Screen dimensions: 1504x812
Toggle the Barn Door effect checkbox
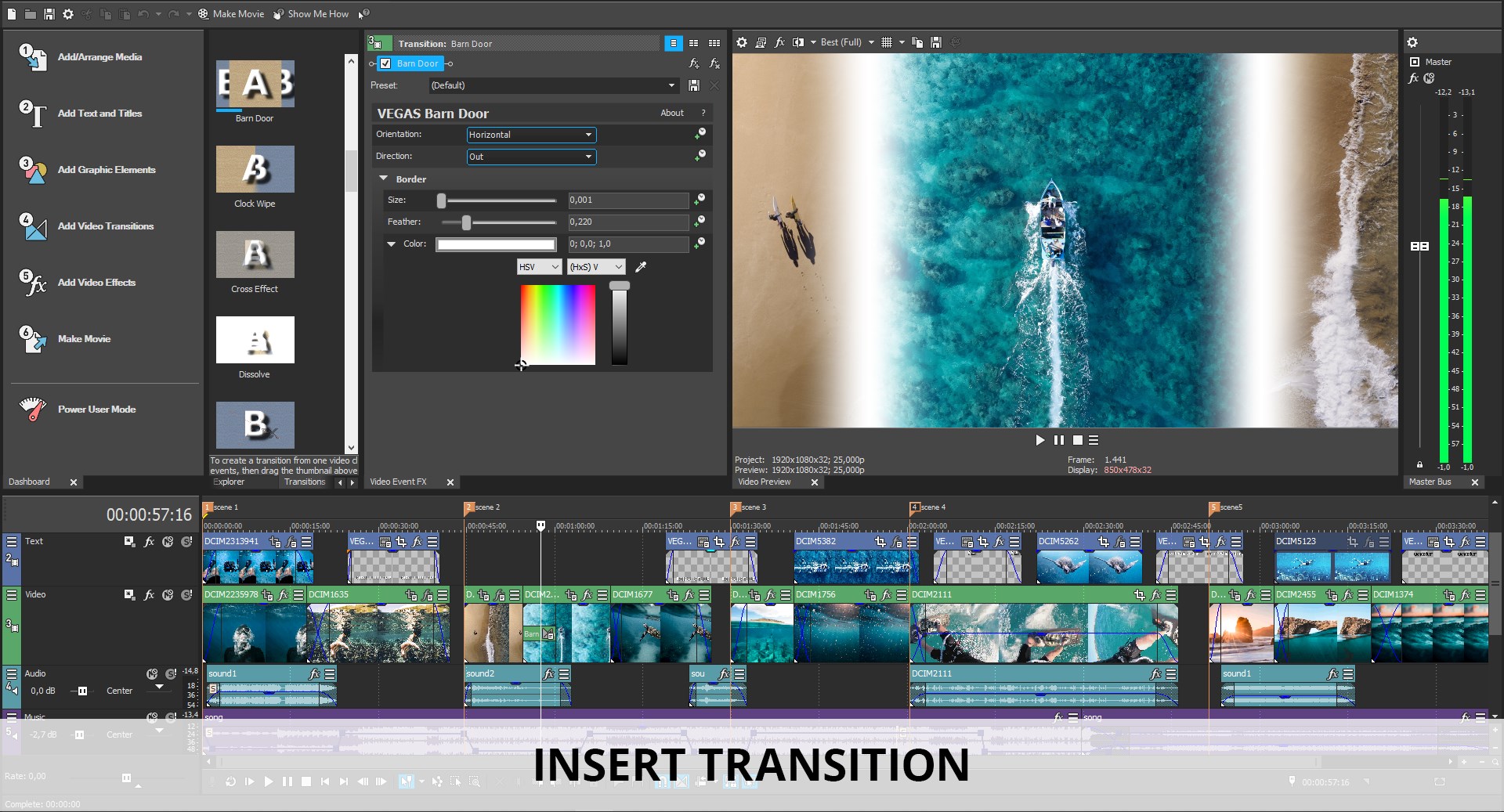[x=385, y=63]
